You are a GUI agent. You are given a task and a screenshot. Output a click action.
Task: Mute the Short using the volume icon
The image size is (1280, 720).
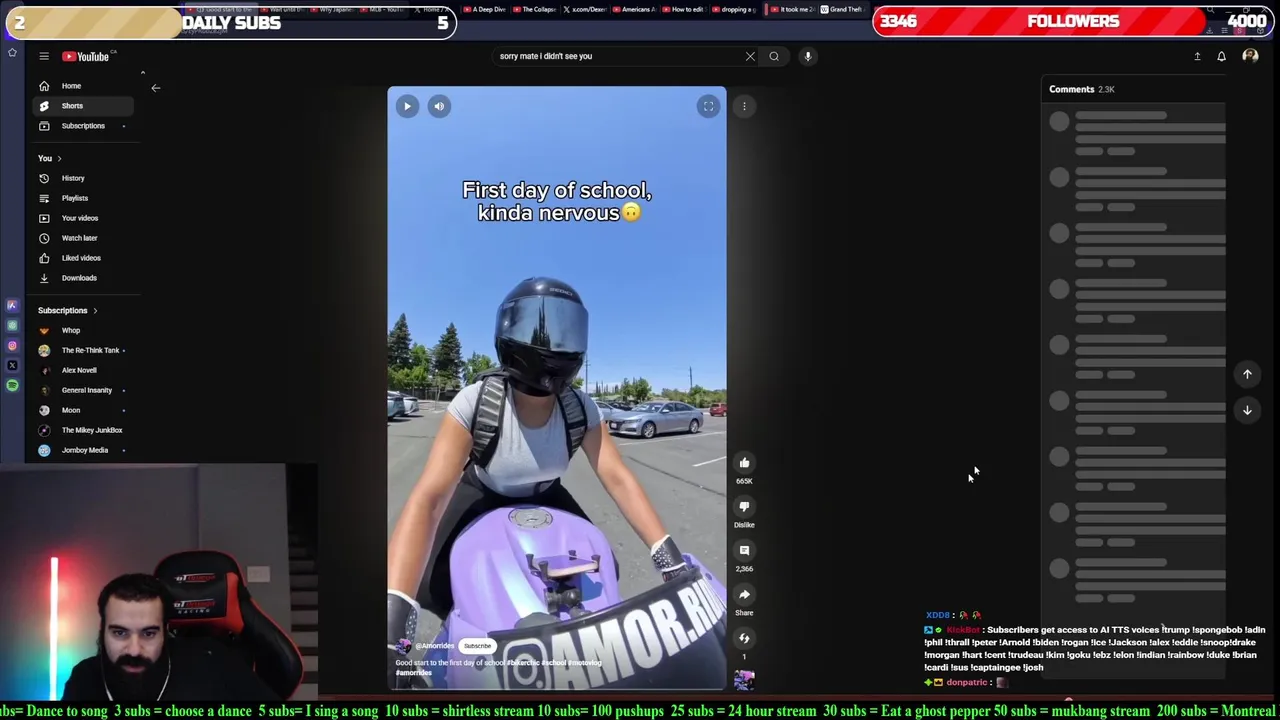[x=439, y=106]
